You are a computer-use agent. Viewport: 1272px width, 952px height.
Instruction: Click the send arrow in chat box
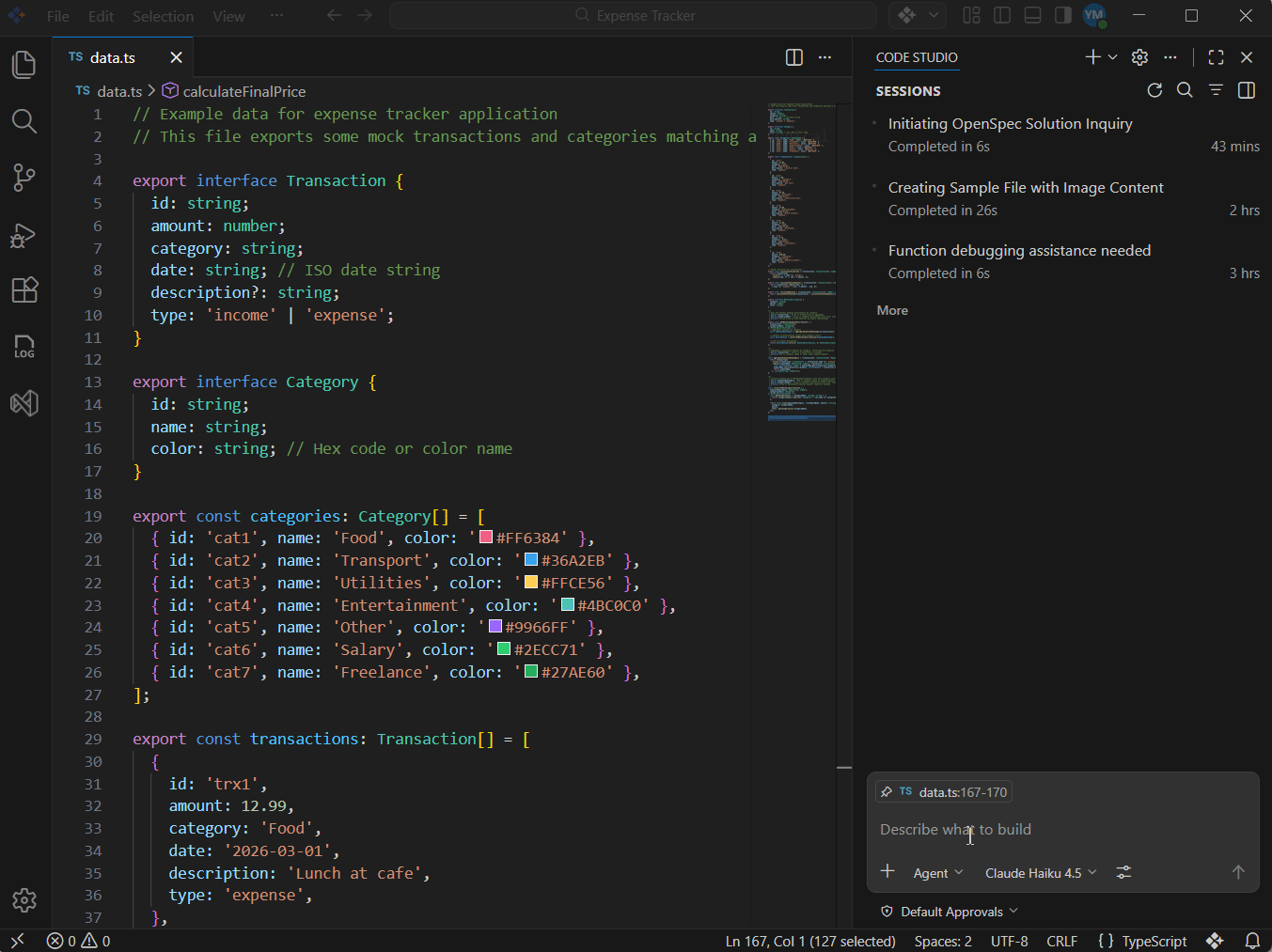1238,873
